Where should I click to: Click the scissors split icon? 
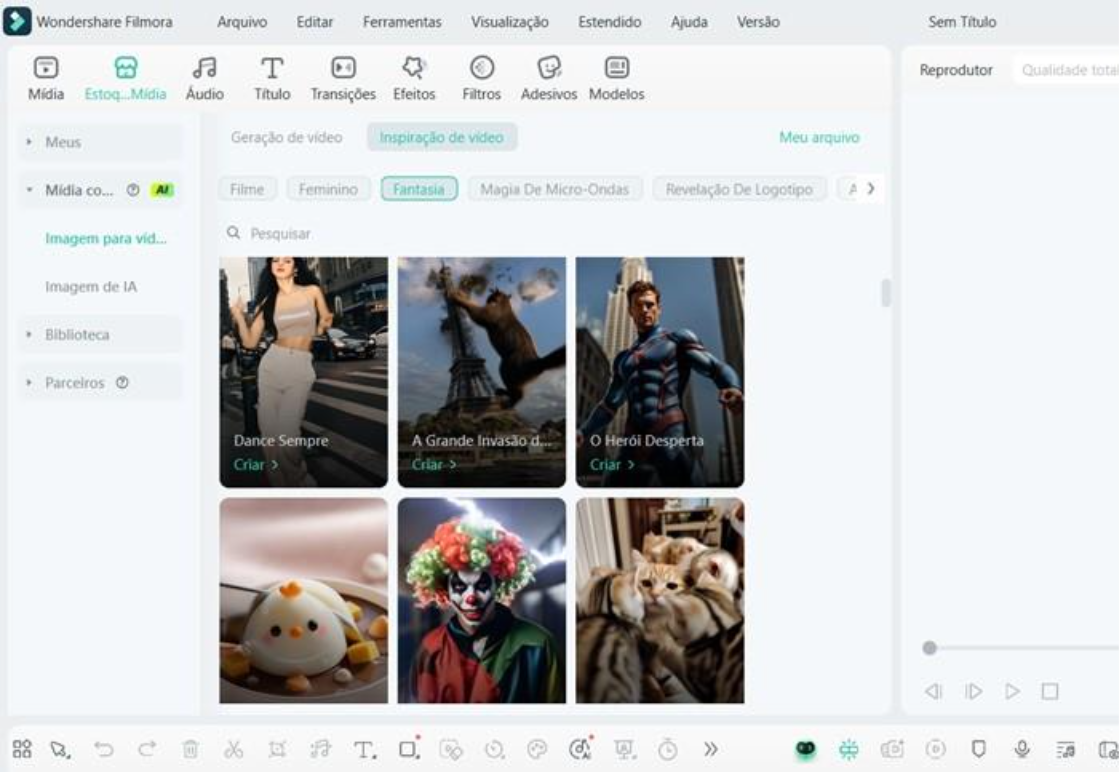(x=234, y=749)
